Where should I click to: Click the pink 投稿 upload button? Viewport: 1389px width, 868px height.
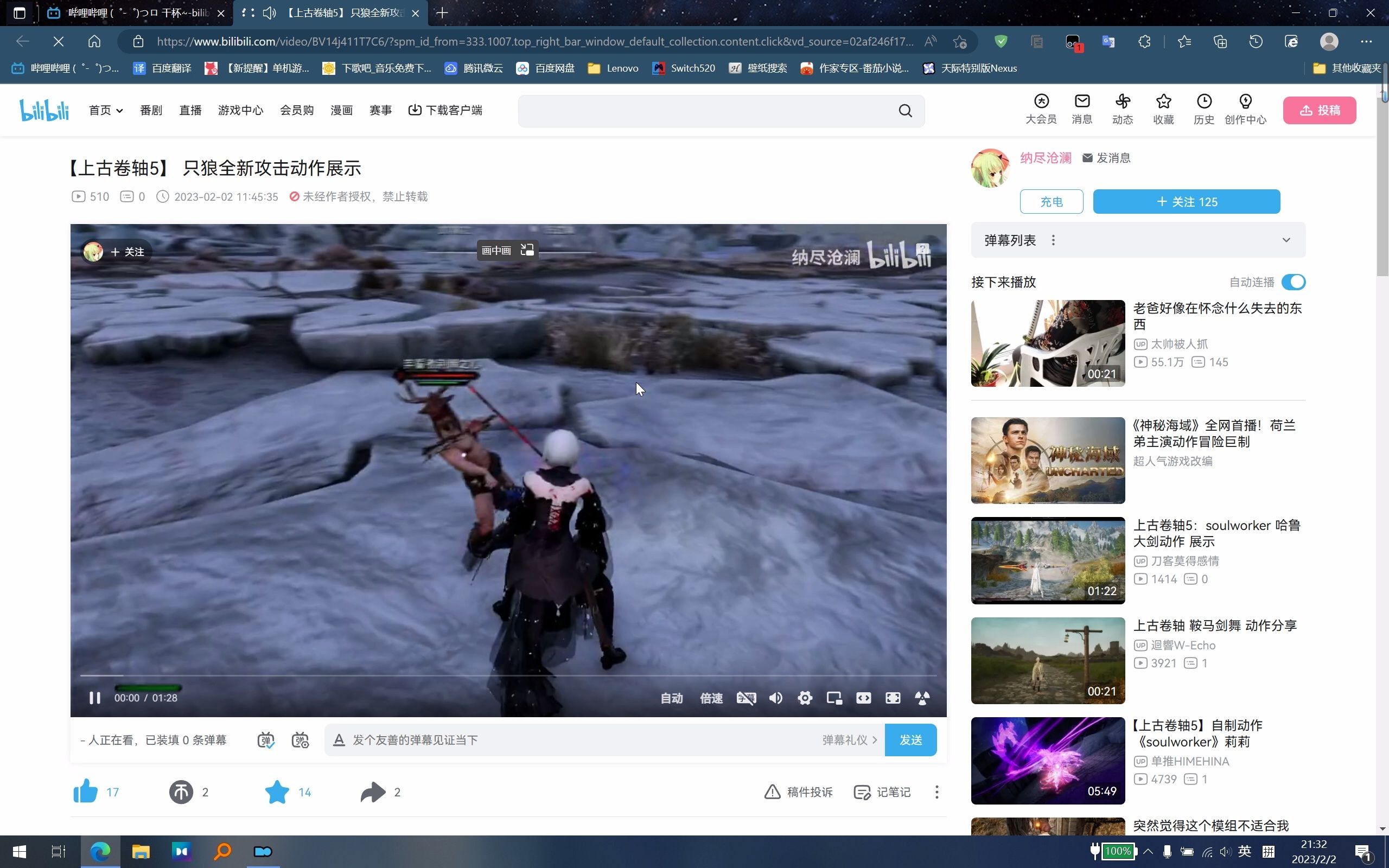click(x=1320, y=110)
